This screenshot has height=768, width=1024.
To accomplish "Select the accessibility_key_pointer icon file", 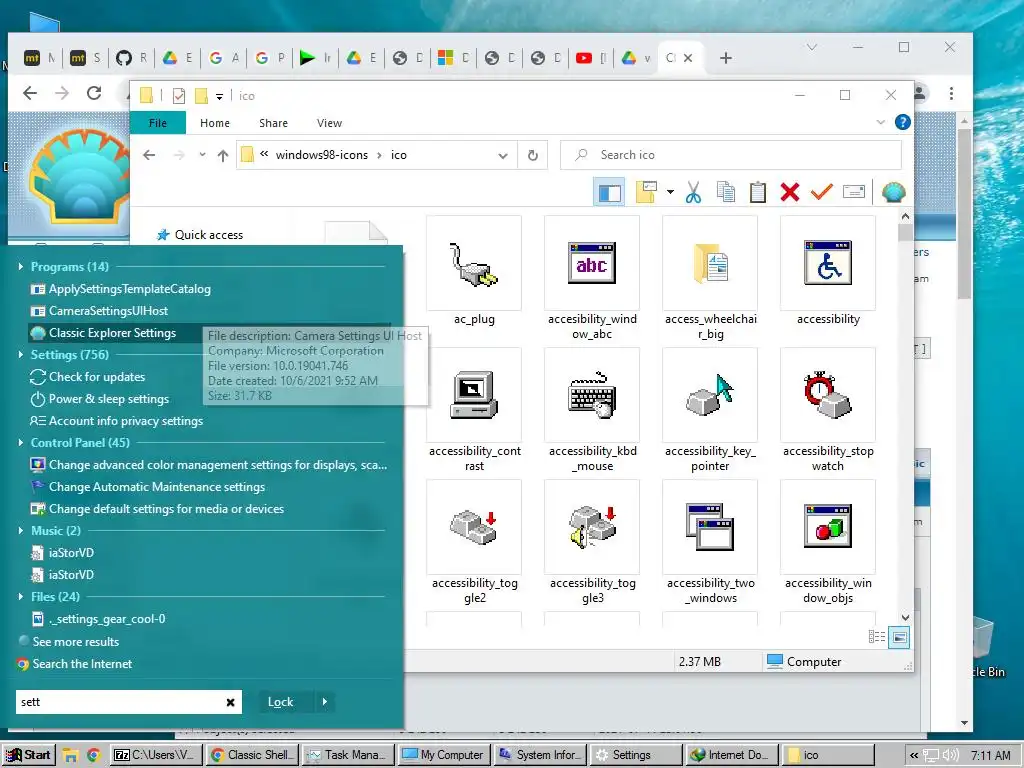I will click(x=711, y=411).
